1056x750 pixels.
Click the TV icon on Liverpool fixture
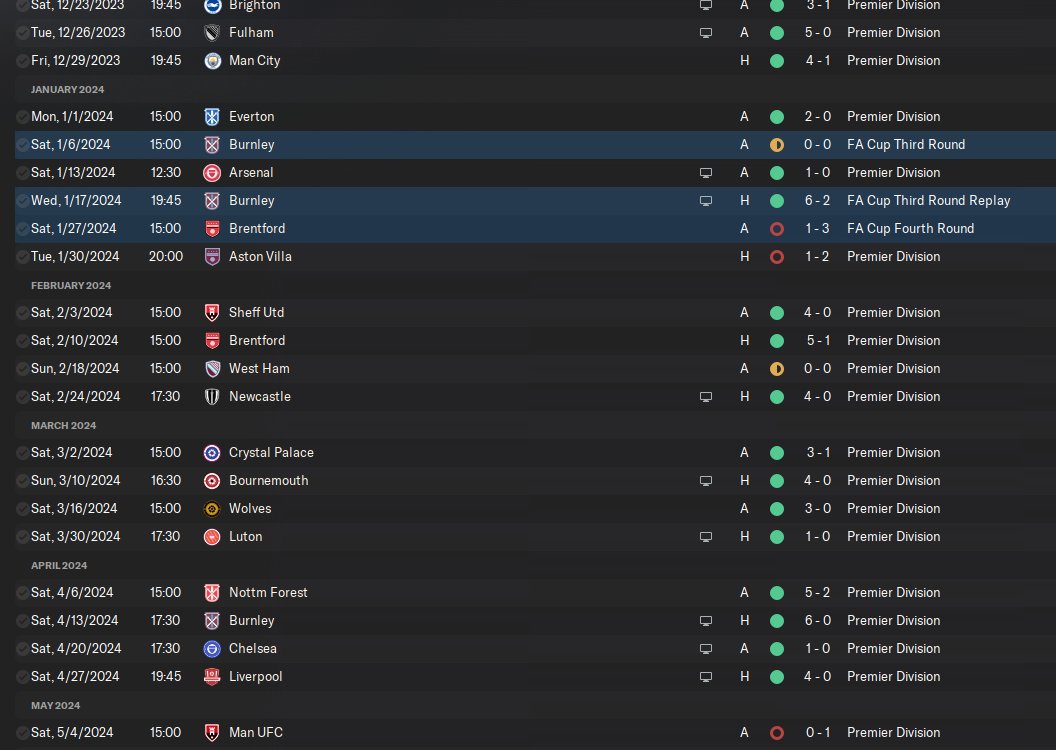click(x=706, y=677)
